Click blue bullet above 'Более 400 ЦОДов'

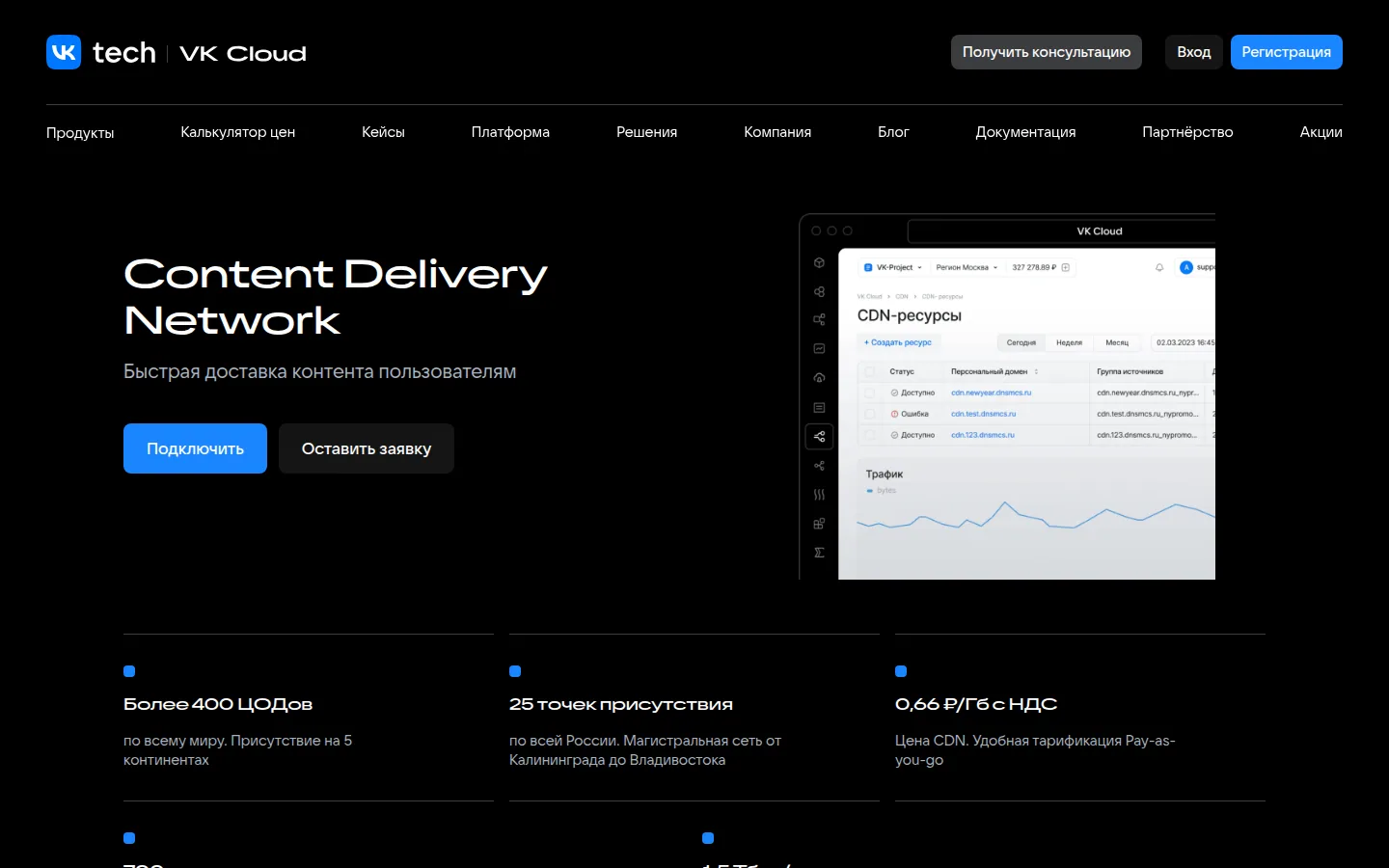click(x=129, y=671)
